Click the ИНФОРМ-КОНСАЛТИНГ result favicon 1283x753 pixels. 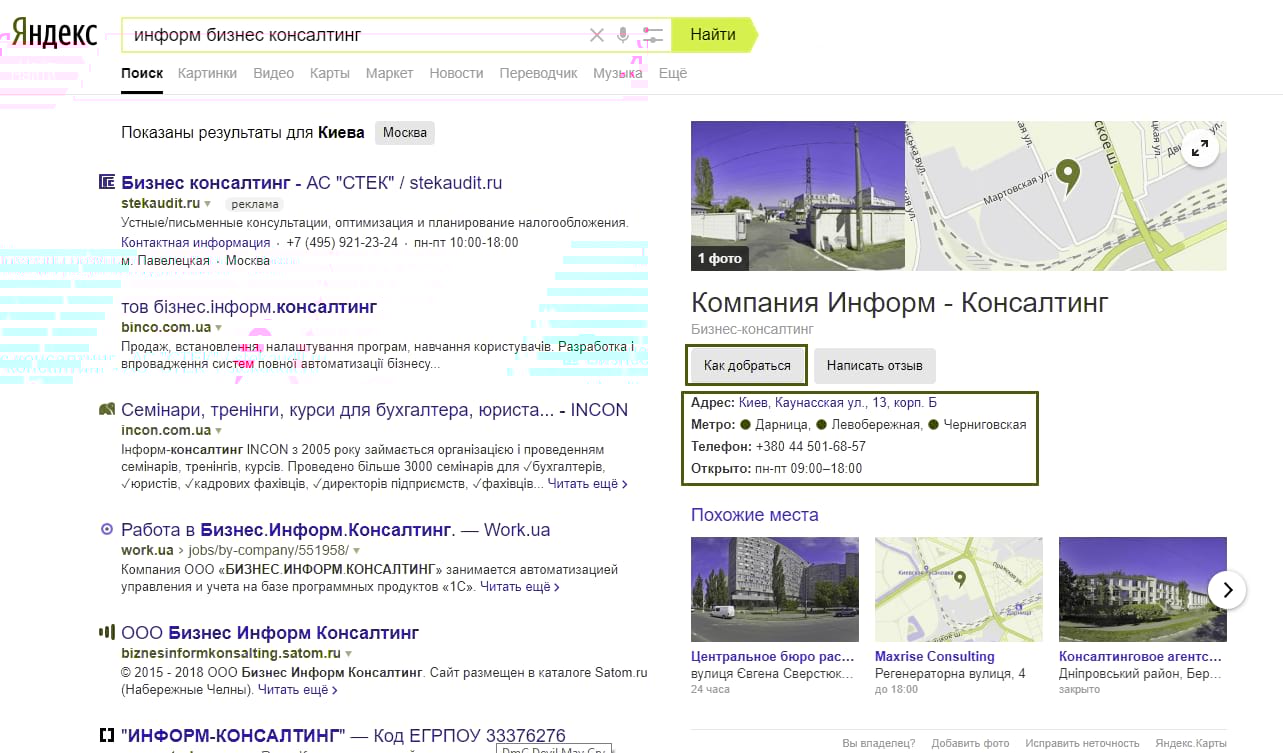click(x=107, y=736)
